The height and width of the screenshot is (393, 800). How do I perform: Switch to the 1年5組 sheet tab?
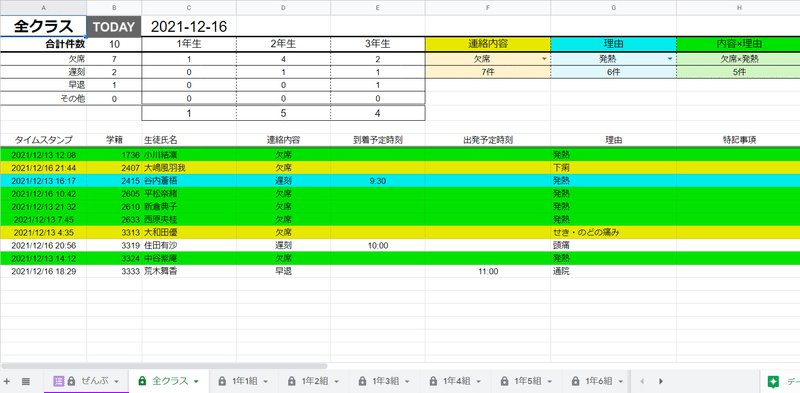(x=527, y=381)
